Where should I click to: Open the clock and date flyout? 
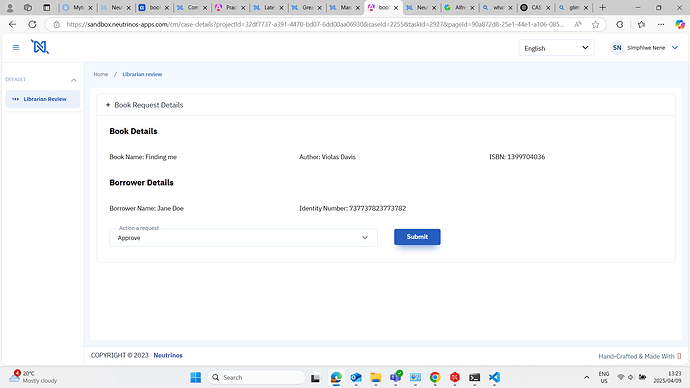point(668,377)
